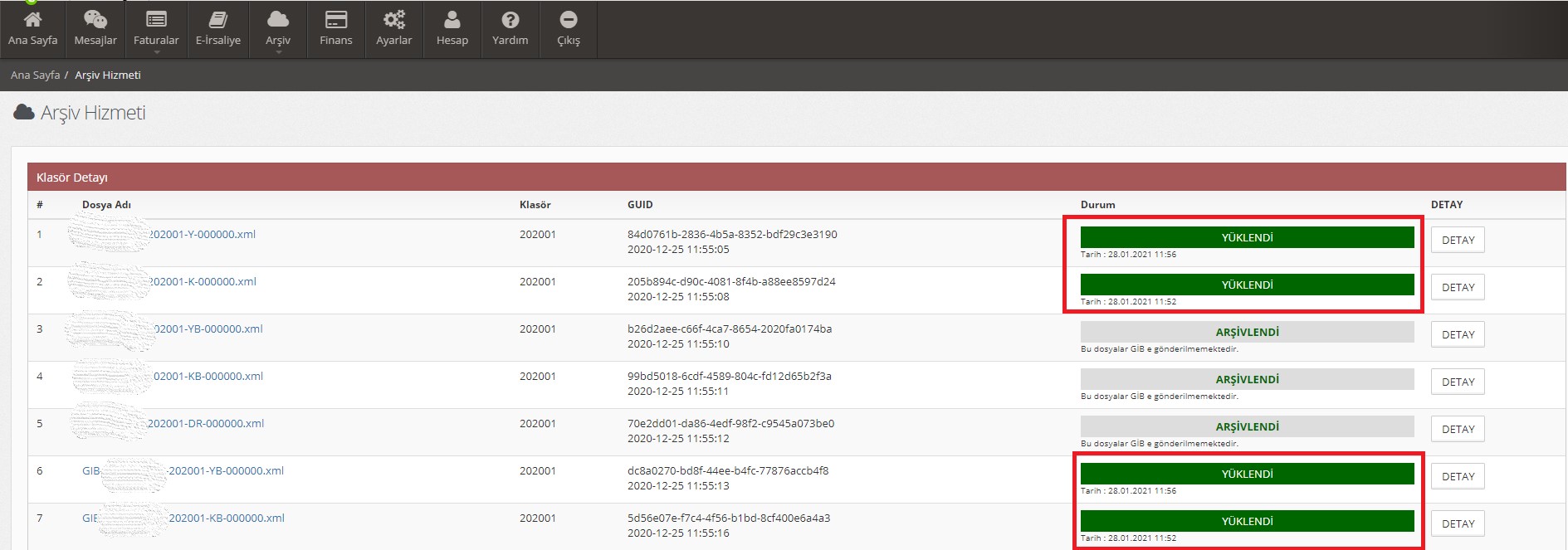Click the Durum column header
The image size is (1568, 550).
(1097, 205)
